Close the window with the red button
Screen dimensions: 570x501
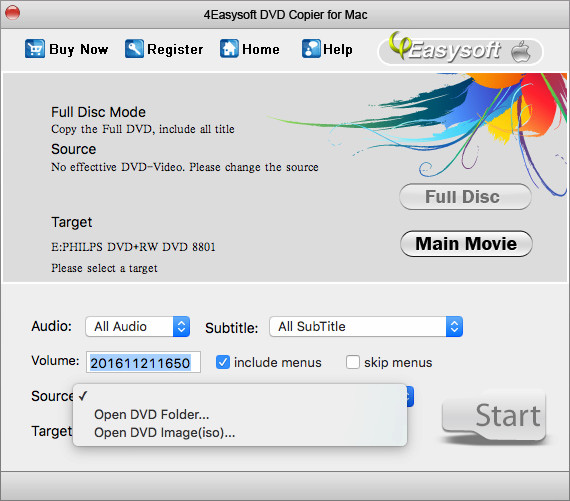[12, 13]
